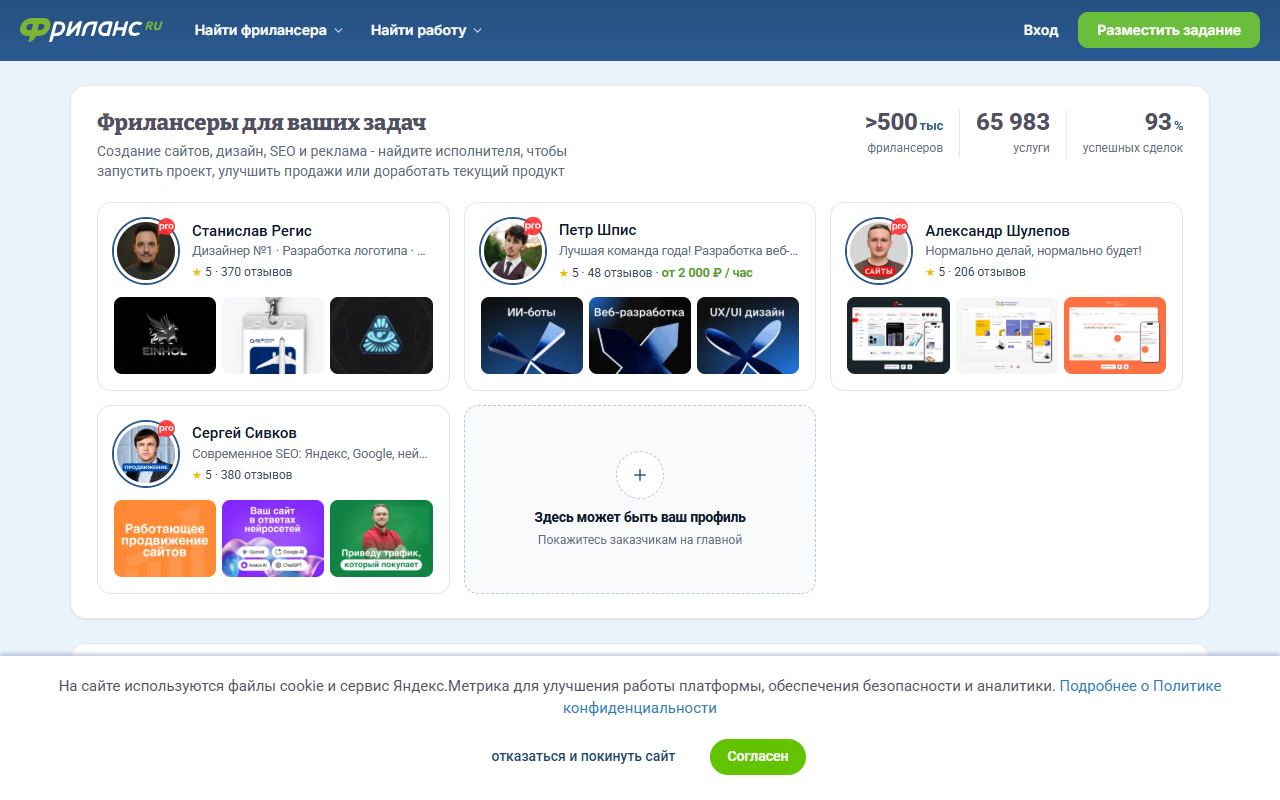Click the plus icon to add your profile
Screen dimensions: 1280x800
tap(640, 475)
